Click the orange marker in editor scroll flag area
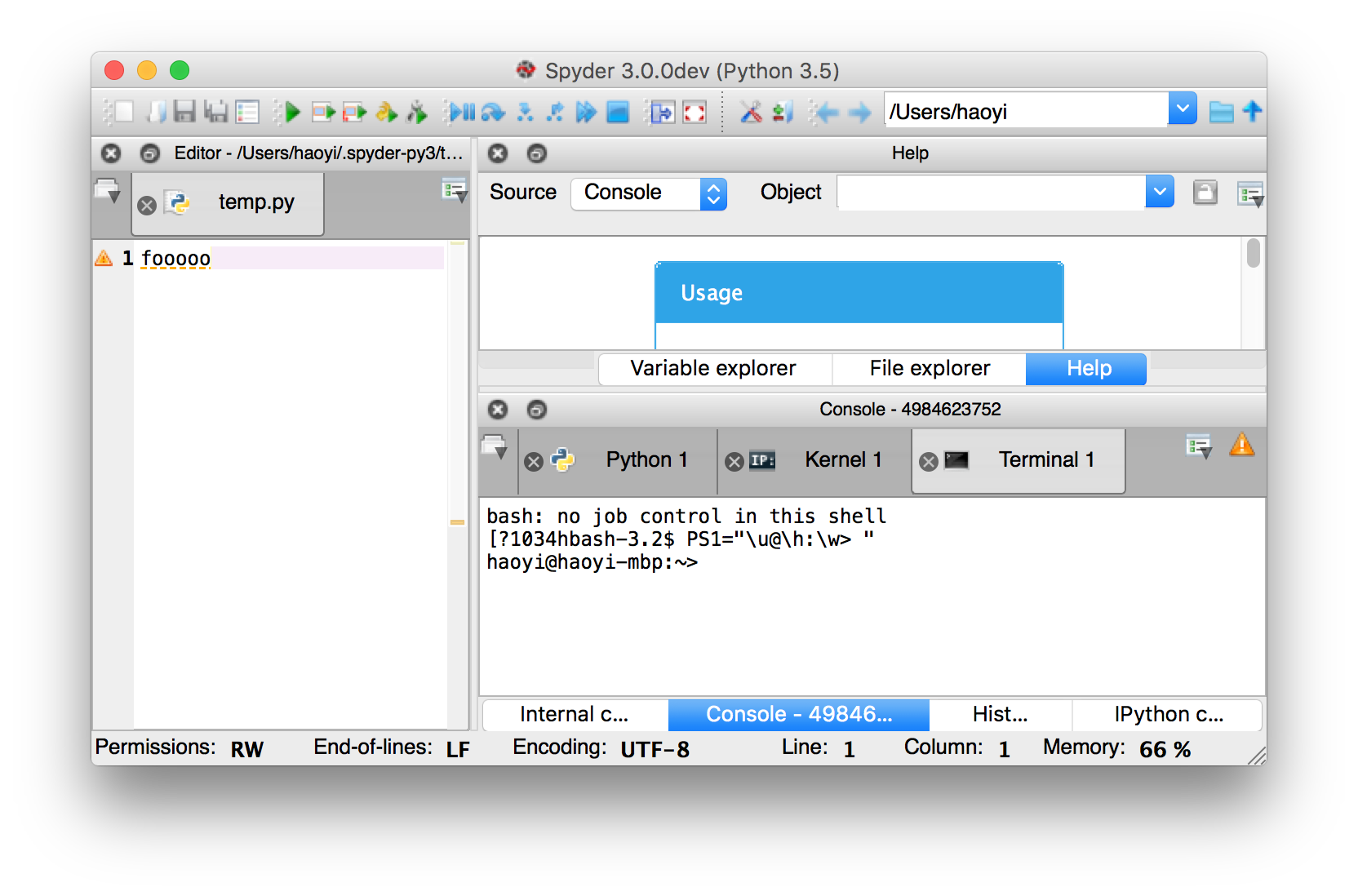Viewport: 1358px width, 896px height. (x=457, y=522)
